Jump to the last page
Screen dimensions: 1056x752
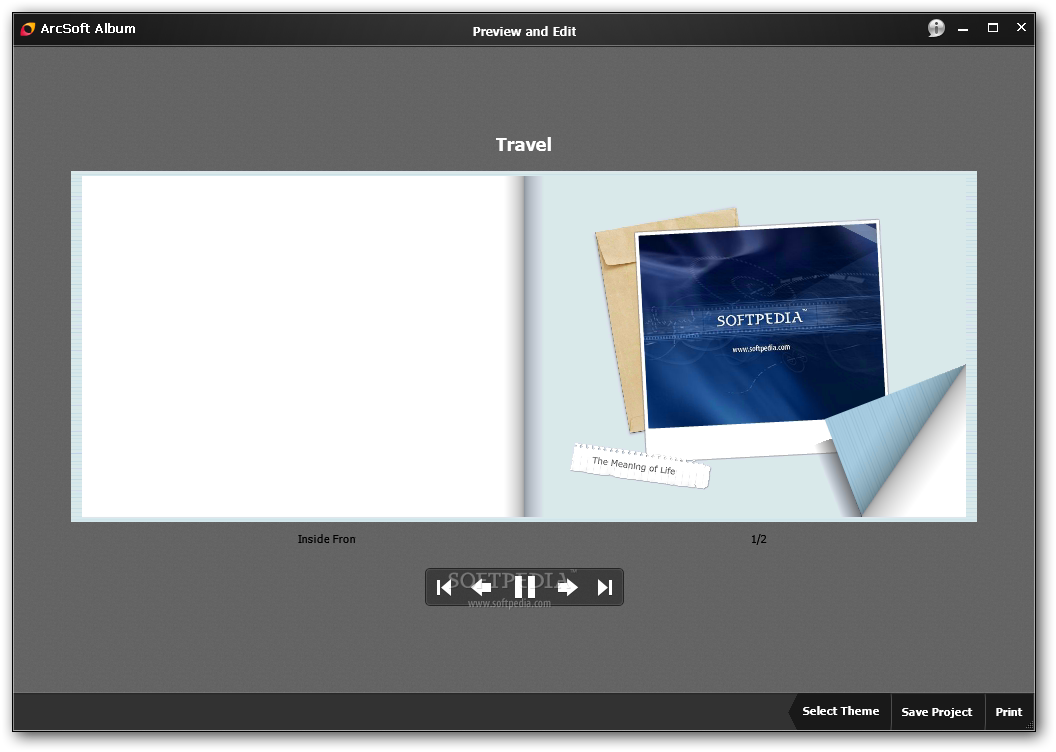tap(605, 588)
